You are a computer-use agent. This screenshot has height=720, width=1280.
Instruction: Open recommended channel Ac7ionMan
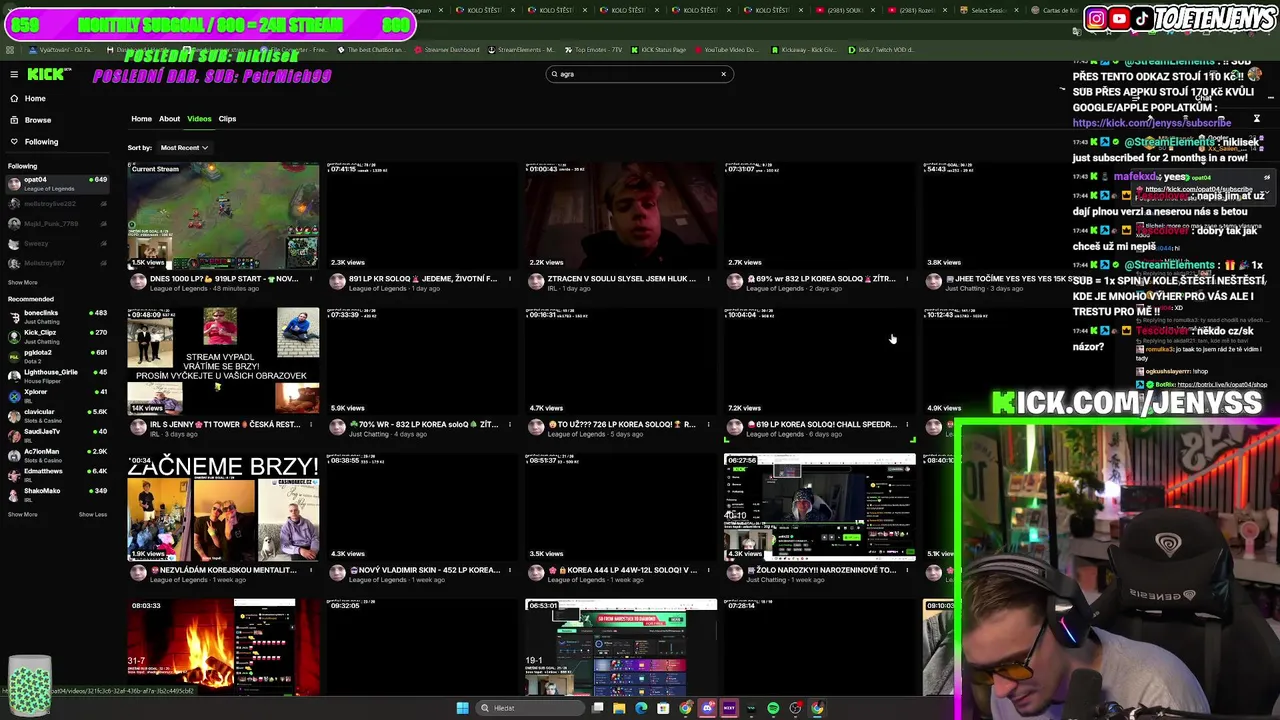pyautogui.click(x=57, y=455)
